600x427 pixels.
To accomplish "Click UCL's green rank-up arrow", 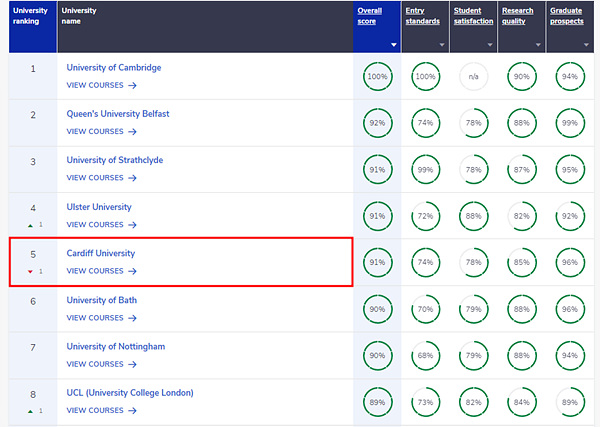I will 30,412.
